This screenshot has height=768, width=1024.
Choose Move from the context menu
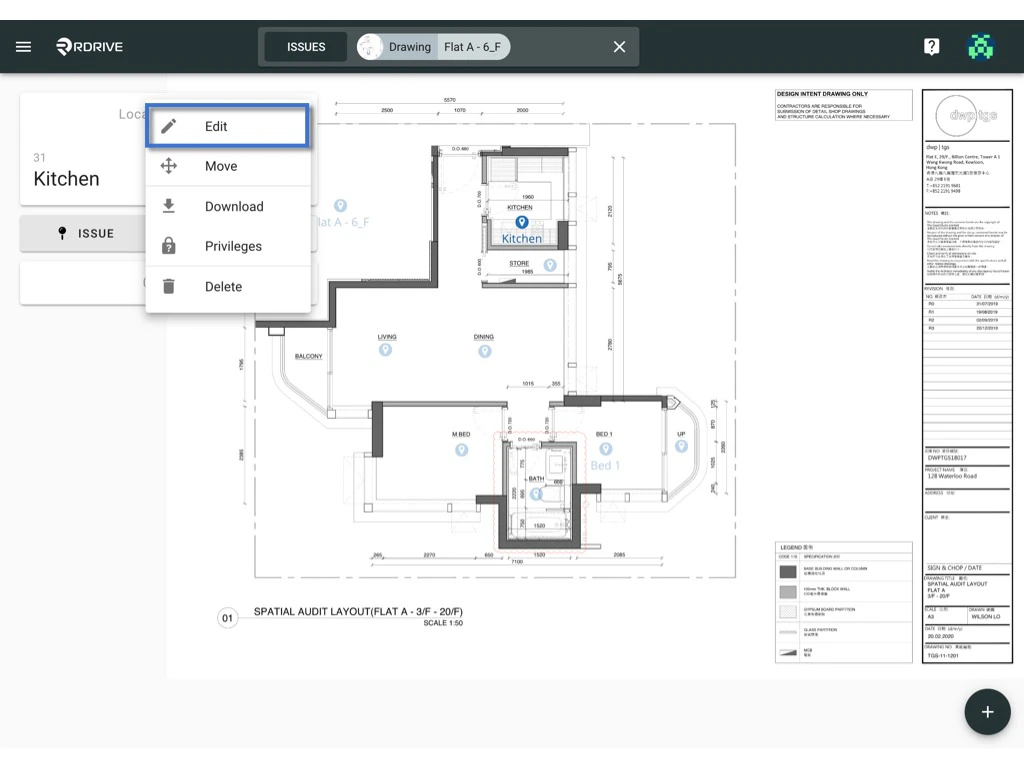227,166
